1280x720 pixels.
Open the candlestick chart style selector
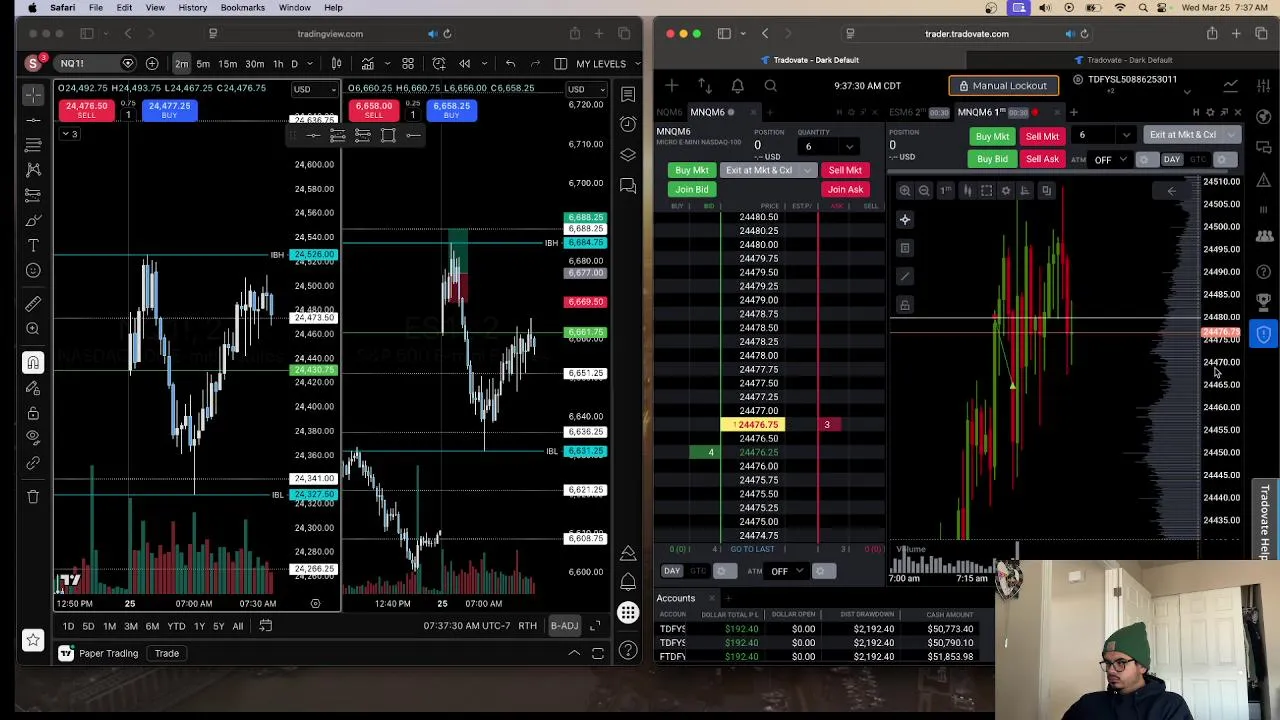tap(336, 64)
